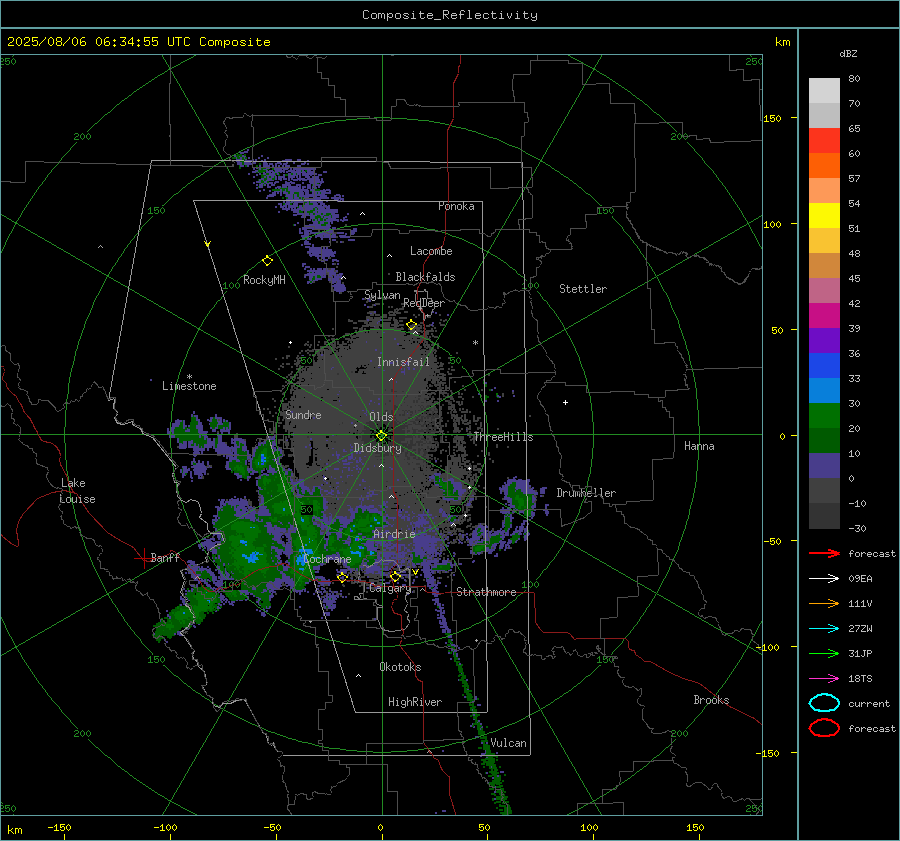
Task: Click the Limestone label
Action: (x=189, y=386)
